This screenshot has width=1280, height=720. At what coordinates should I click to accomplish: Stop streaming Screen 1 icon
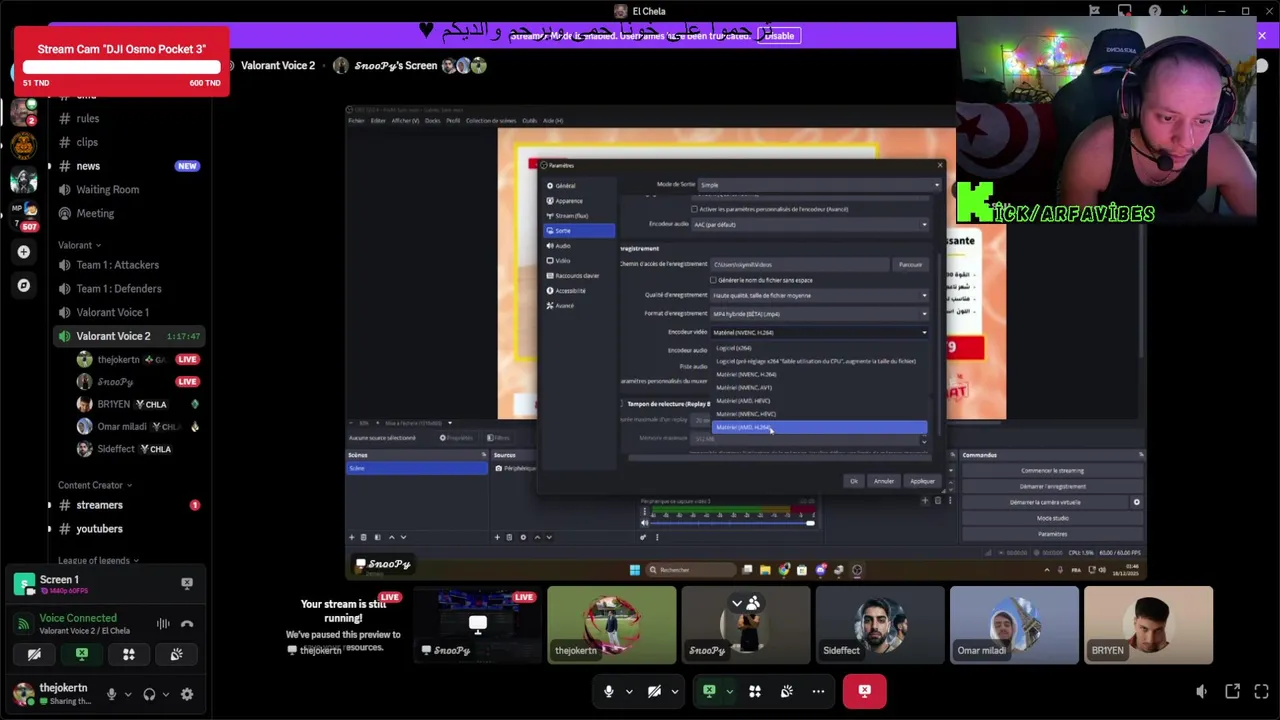[x=187, y=583]
